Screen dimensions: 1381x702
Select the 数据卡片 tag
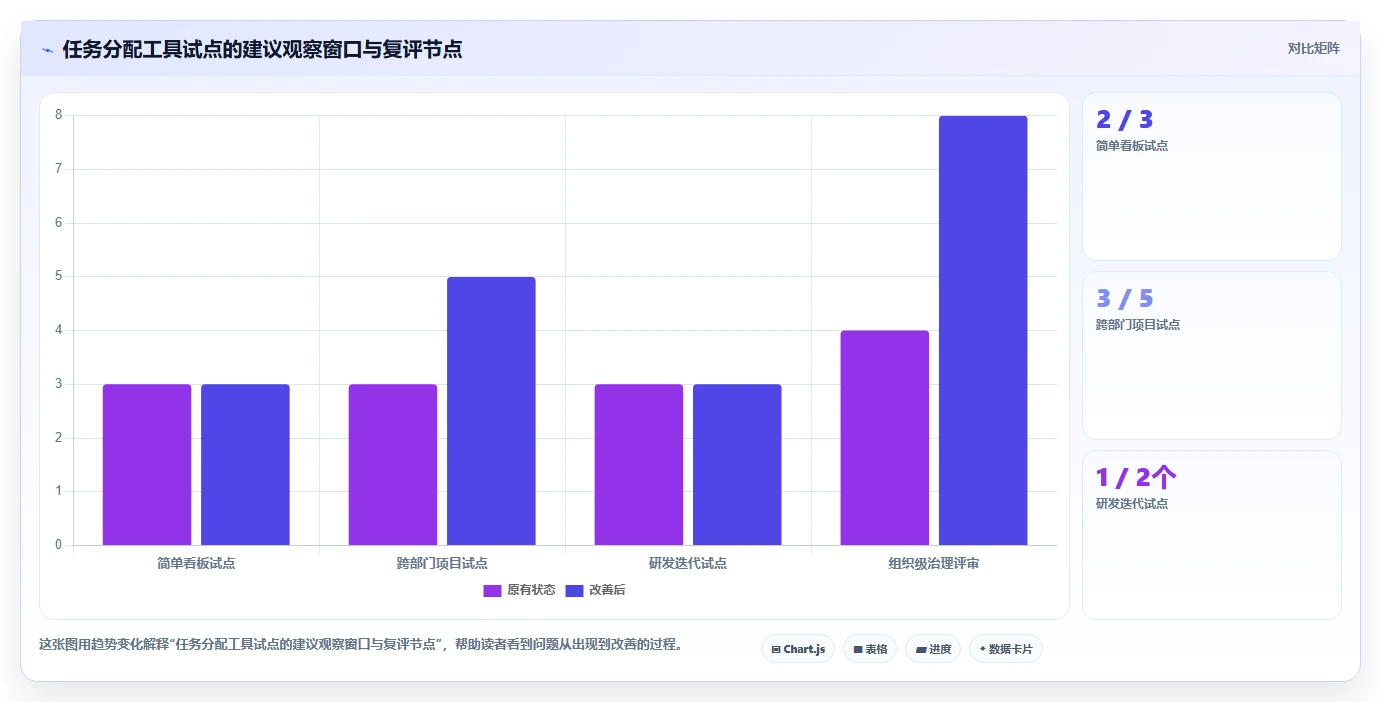pos(1006,649)
